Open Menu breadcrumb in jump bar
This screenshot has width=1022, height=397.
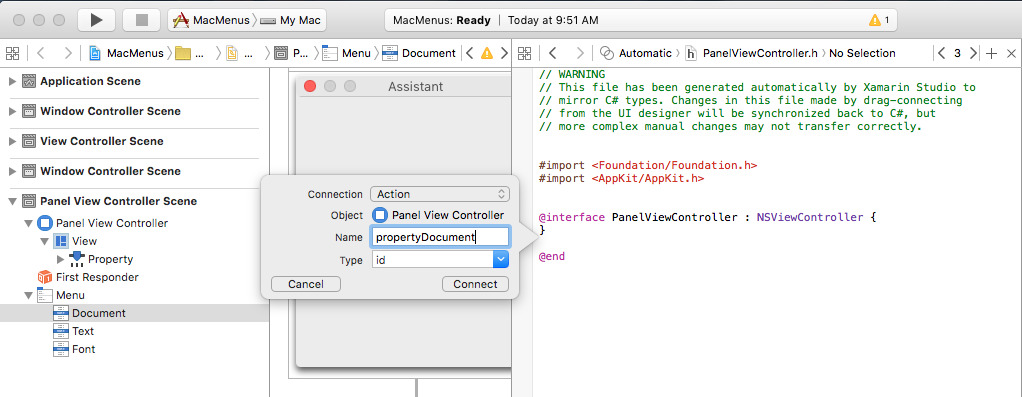(x=347, y=53)
